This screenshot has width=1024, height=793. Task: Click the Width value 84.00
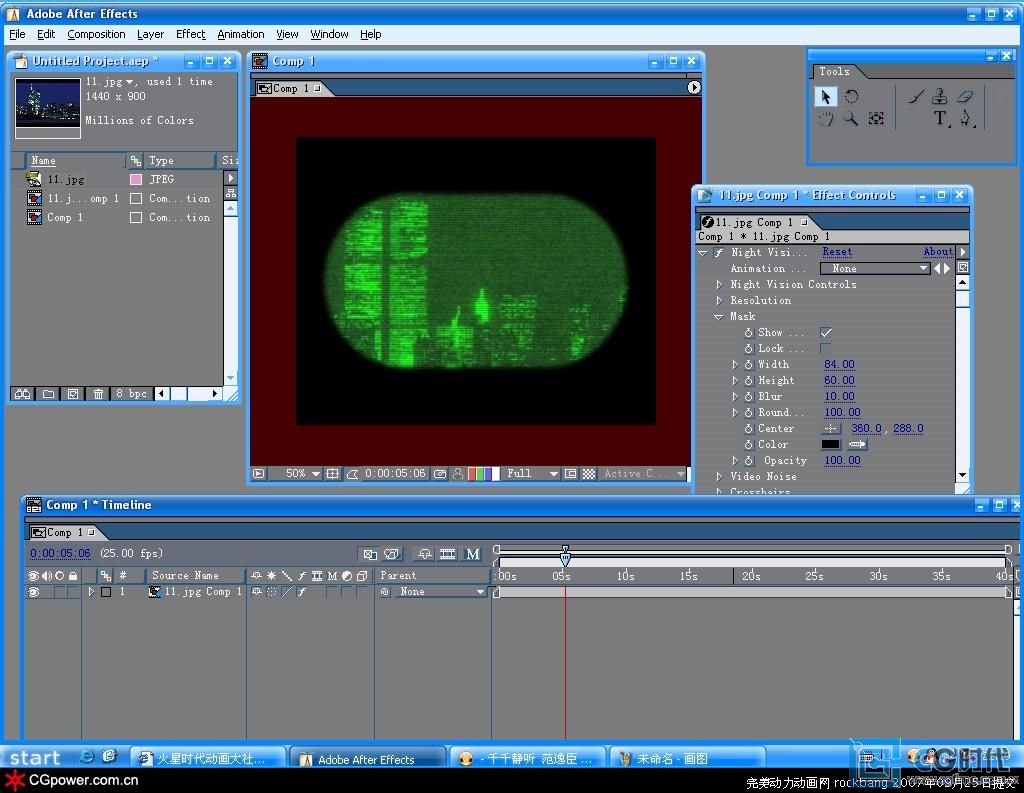[x=839, y=364]
